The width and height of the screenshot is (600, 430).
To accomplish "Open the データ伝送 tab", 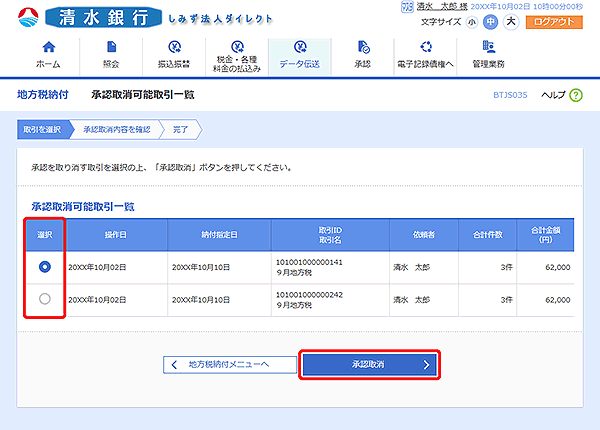I will 300,55.
